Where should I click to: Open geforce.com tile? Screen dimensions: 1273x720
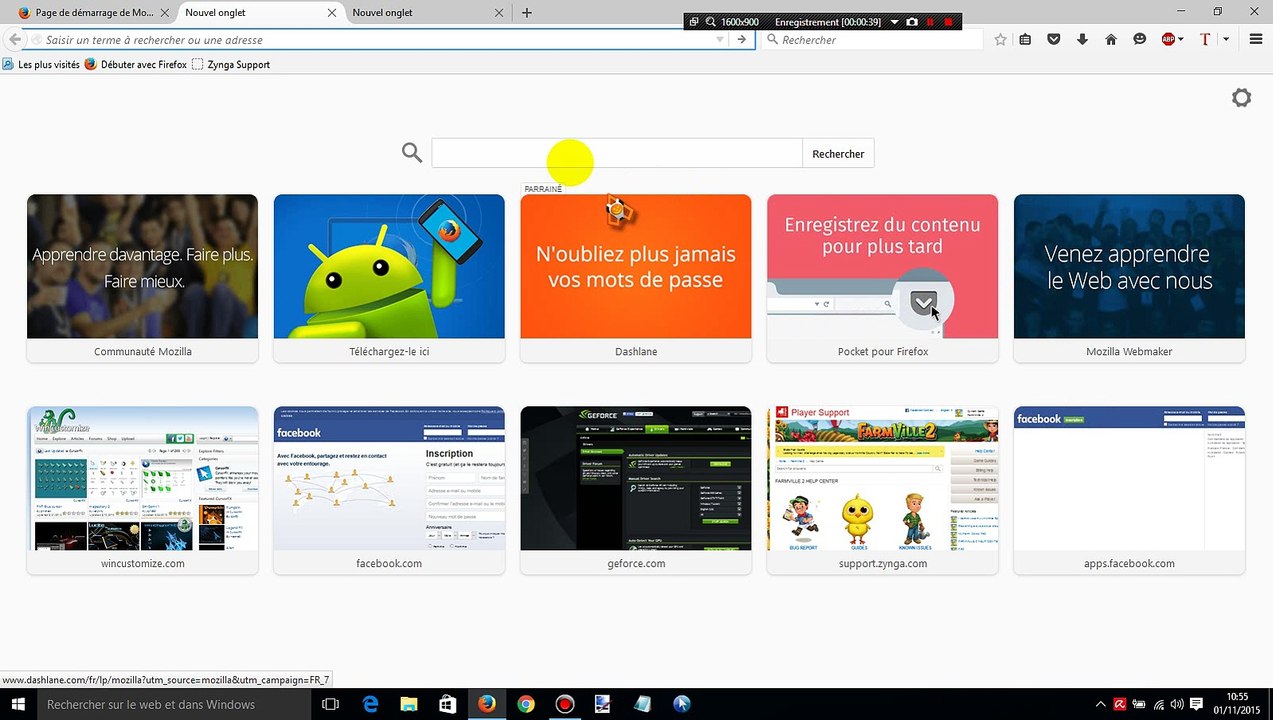pos(635,490)
